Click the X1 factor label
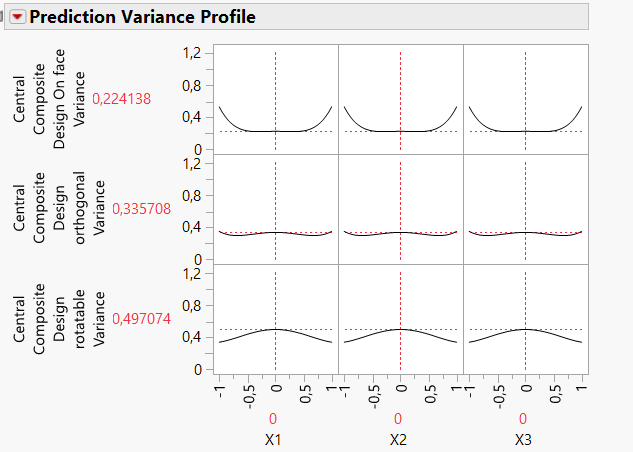The height and width of the screenshot is (452, 633). tap(273, 439)
